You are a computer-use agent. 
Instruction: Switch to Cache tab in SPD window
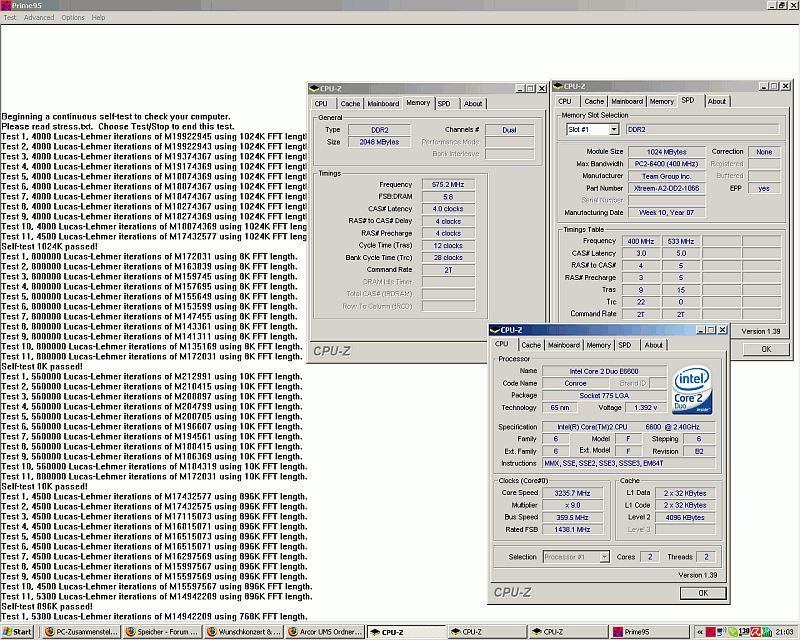pos(594,102)
